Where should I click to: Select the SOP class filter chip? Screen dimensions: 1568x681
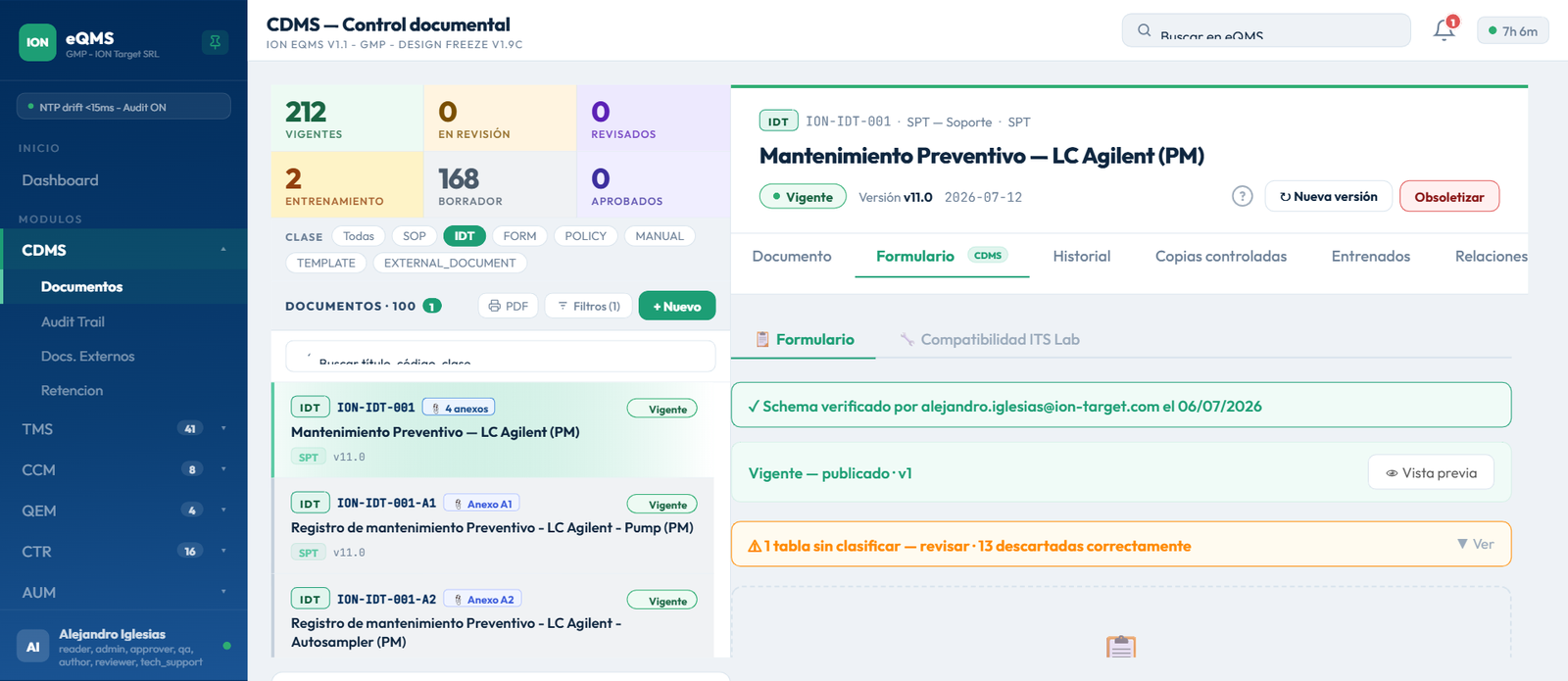pos(415,236)
